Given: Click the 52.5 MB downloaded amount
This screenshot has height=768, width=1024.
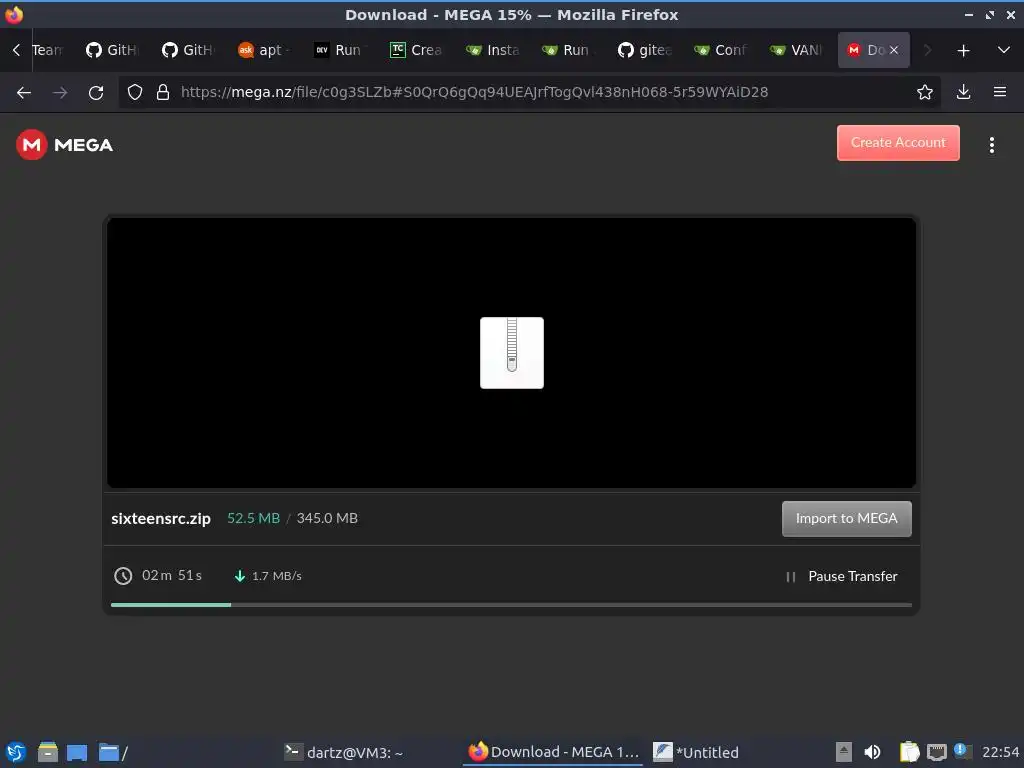Looking at the screenshot, I should coord(253,518).
